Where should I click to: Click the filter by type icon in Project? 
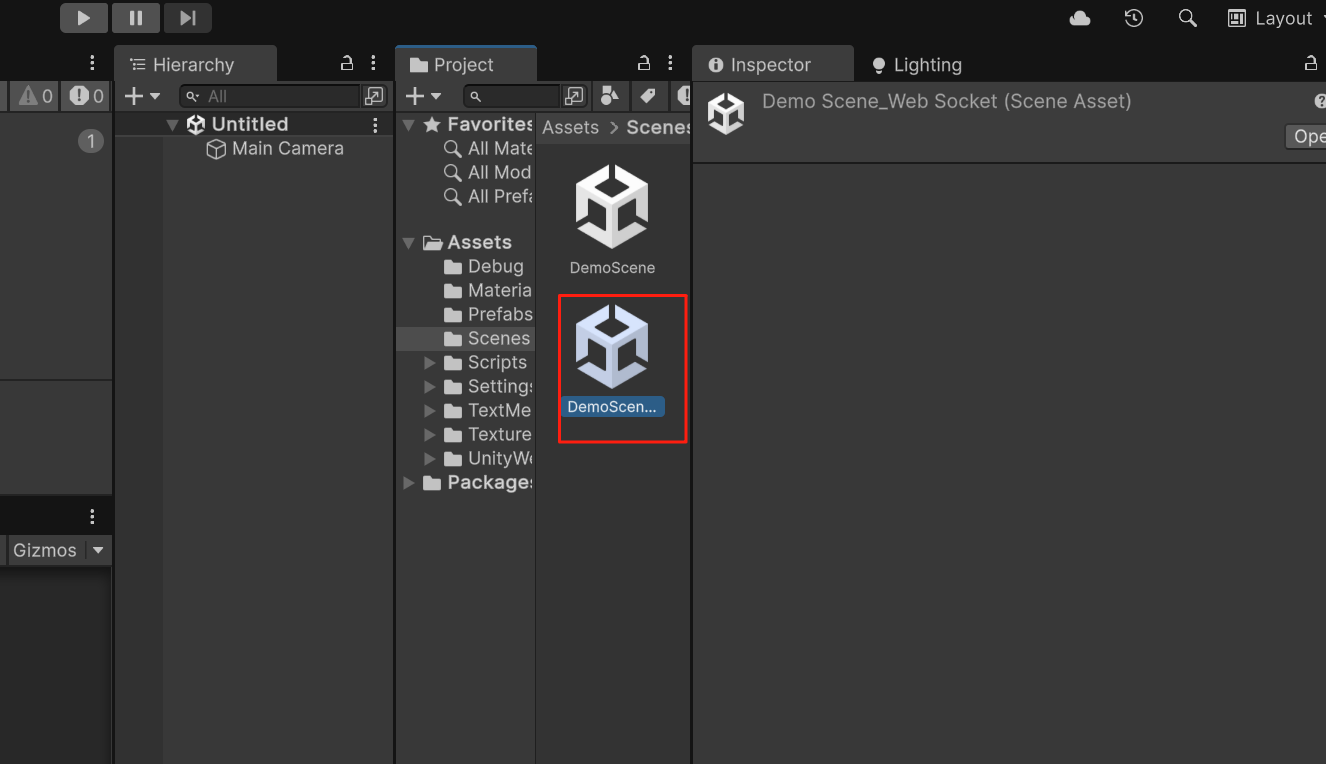click(x=610, y=96)
